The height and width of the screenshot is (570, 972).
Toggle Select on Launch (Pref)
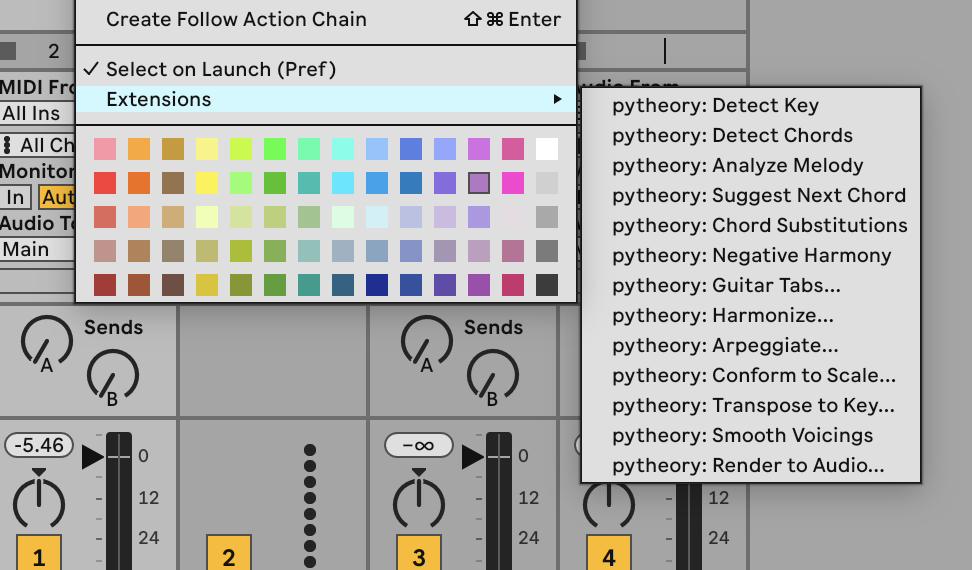pyautogui.click(x=326, y=69)
